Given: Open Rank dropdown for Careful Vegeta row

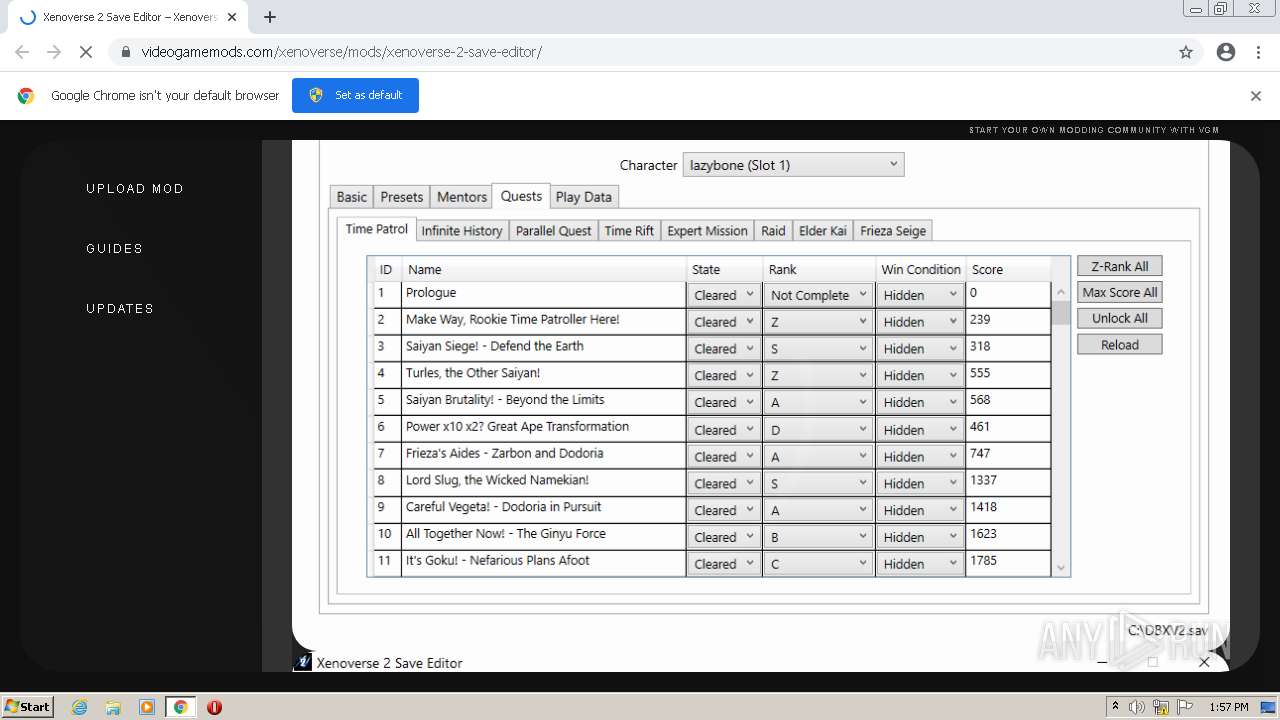Looking at the screenshot, I should tap(819, 510).
